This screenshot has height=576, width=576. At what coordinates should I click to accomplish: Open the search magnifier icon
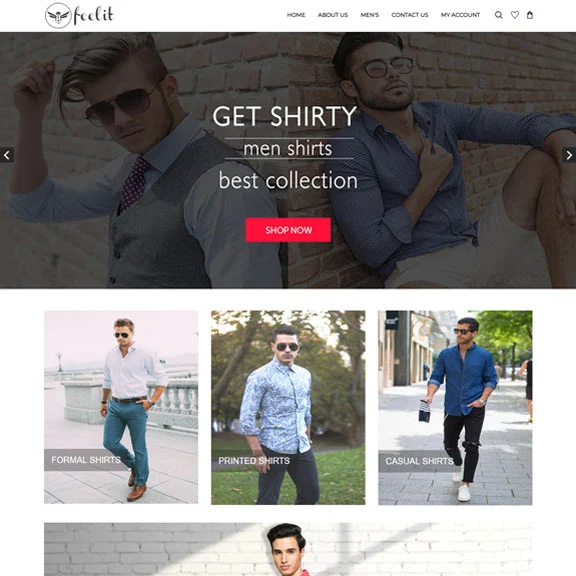coord(498,15)
